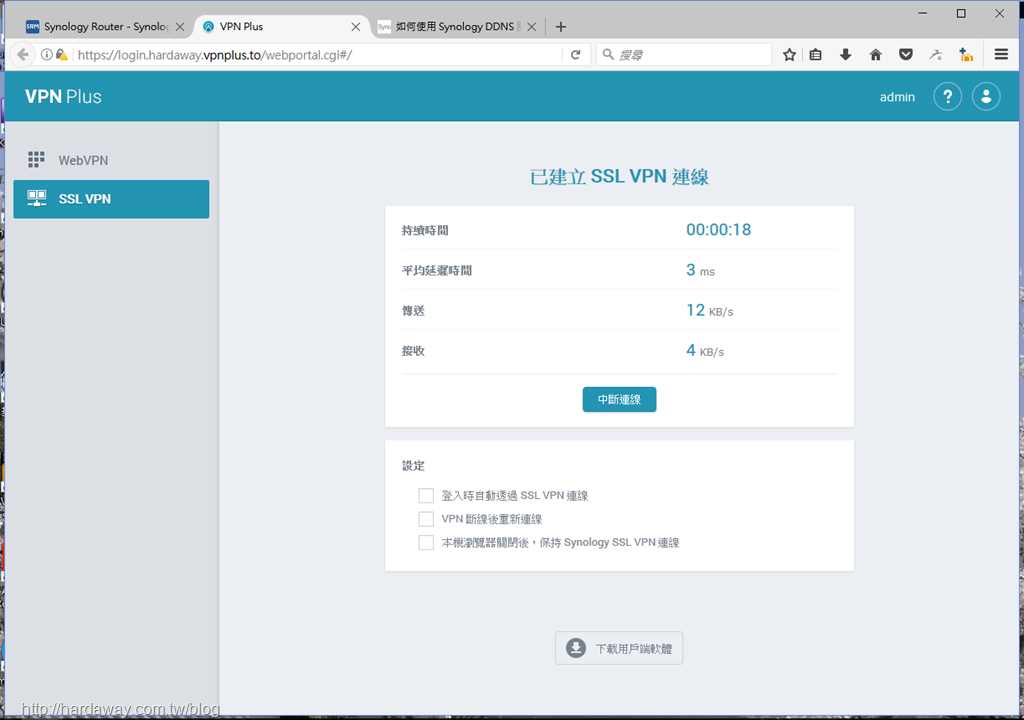Check 本機瀏覽器關閉後 keep SSL VPN option
1024x720 pixels.
pos(426,542)
